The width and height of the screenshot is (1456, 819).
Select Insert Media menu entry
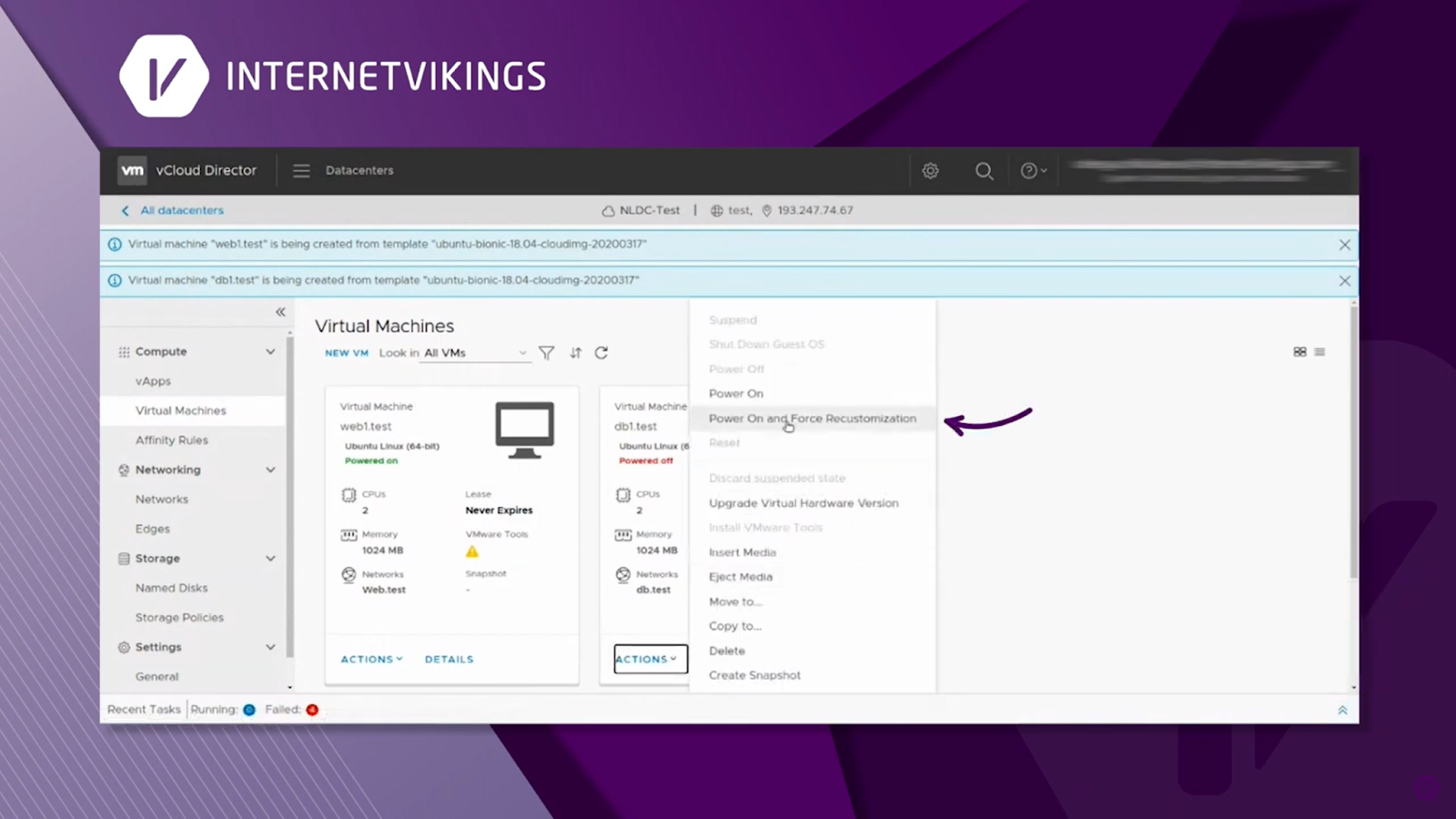click(743, 552)
